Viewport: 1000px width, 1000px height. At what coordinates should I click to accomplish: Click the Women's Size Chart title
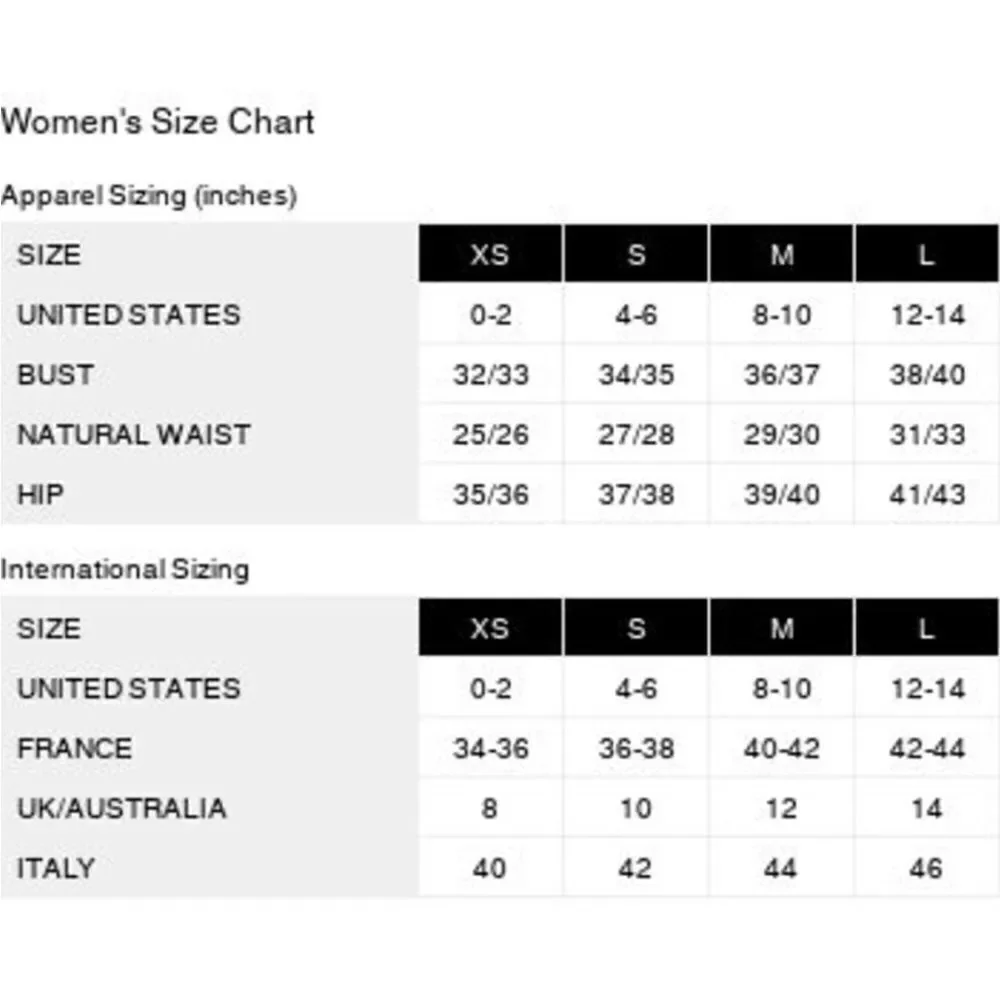[158, 121]
